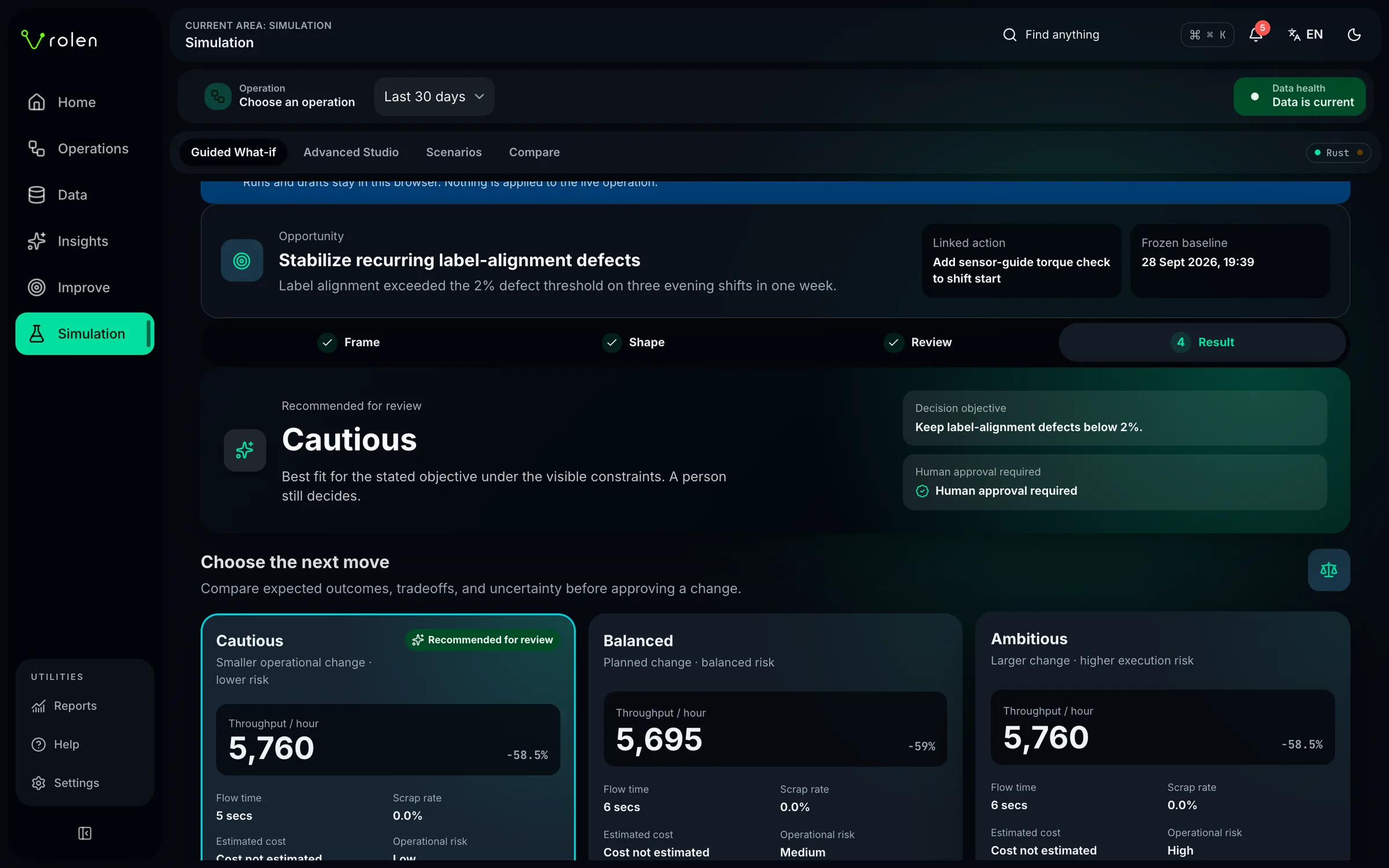
Task: Select the Balanced option card
Action: click(775, 737)
